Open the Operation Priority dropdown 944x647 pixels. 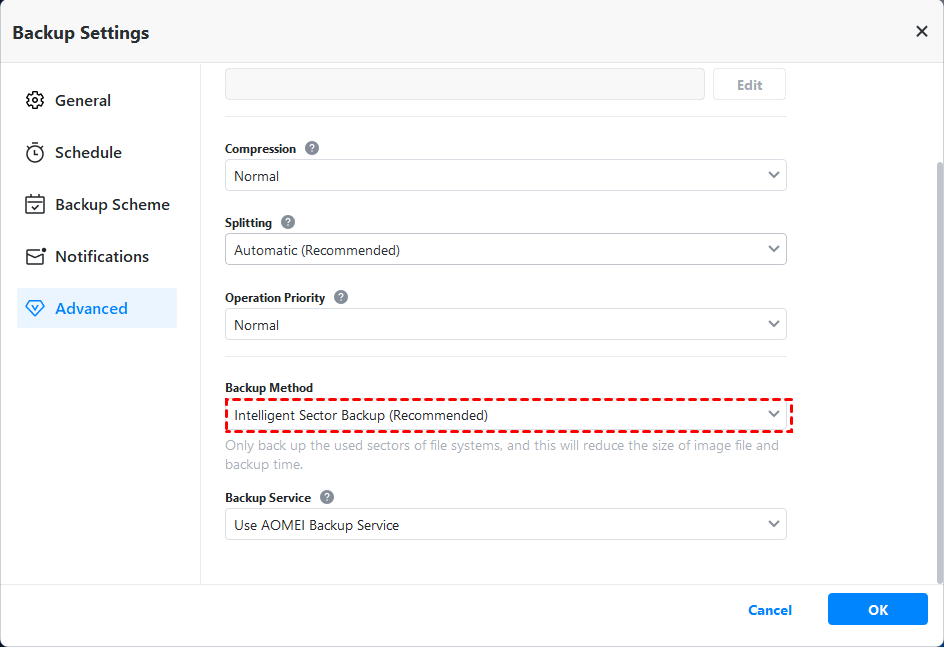tap(505, 324)
